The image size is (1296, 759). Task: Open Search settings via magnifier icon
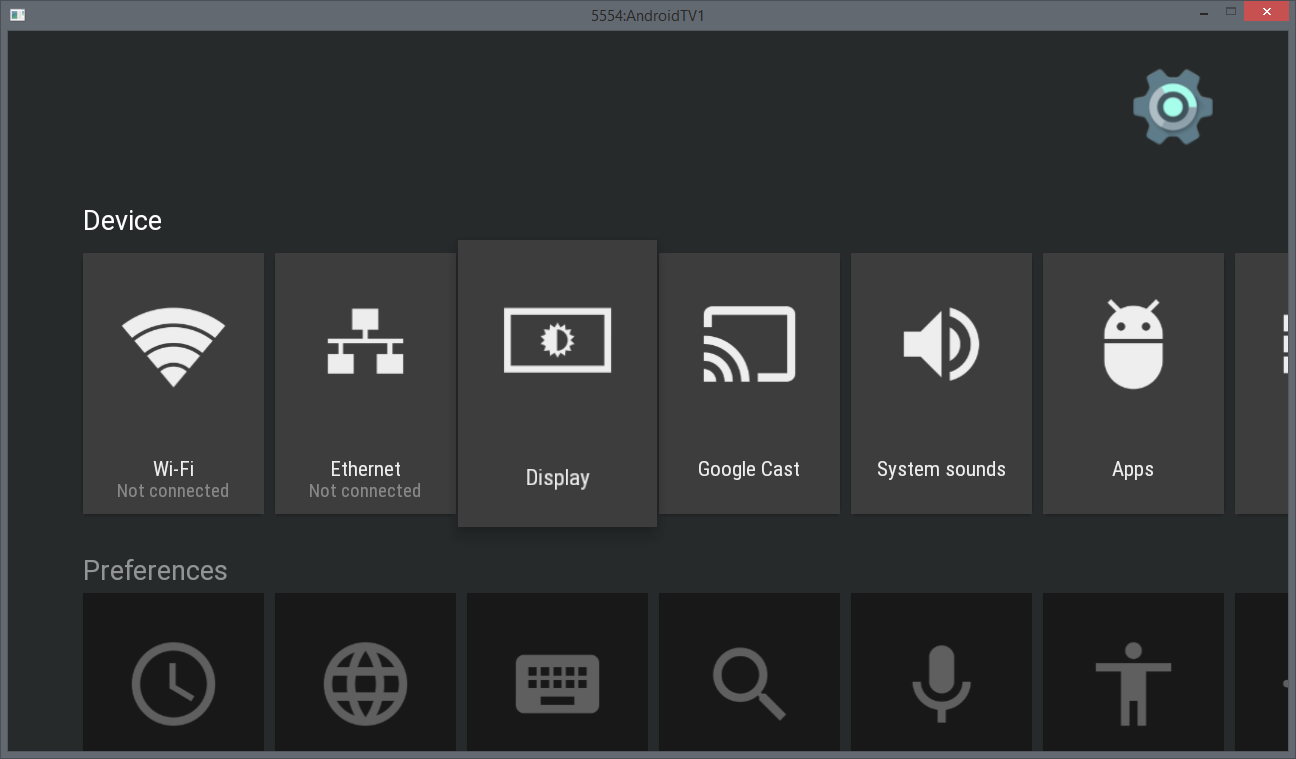tap(749, 684)
